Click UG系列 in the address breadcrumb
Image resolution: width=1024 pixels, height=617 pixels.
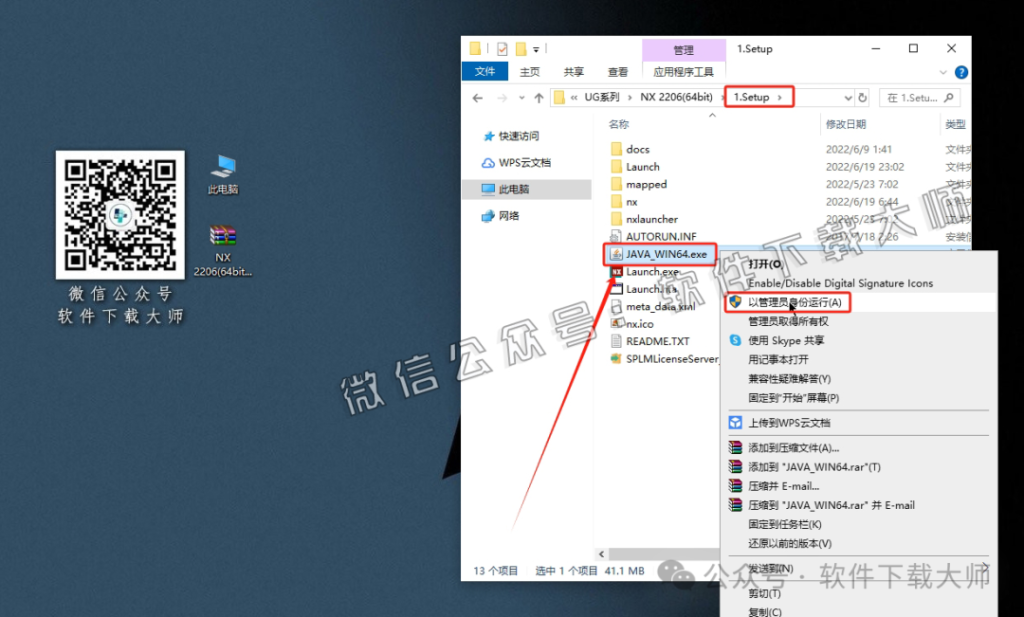pos(601,97)
